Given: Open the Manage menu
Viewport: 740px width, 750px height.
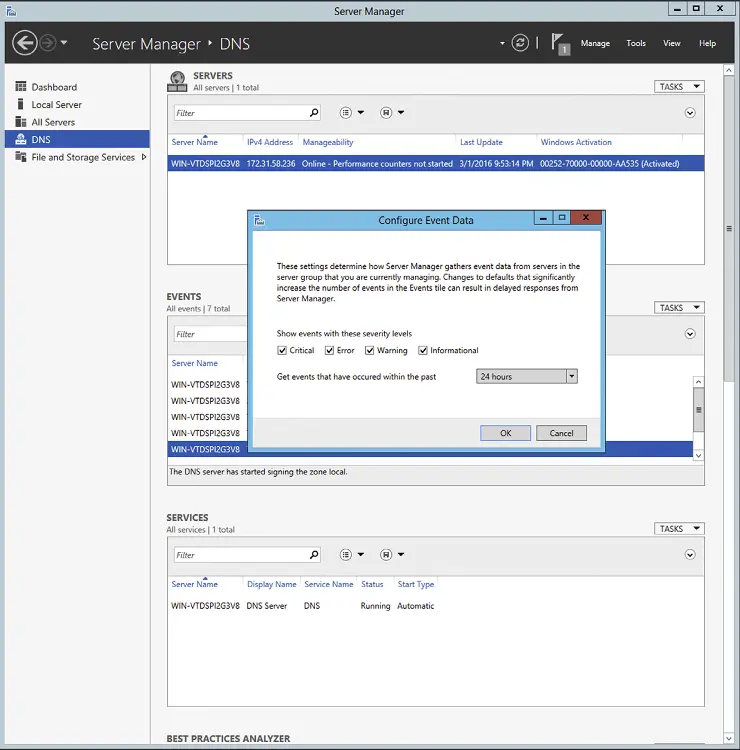Looking at the screenshot, I should coord(595,43).
